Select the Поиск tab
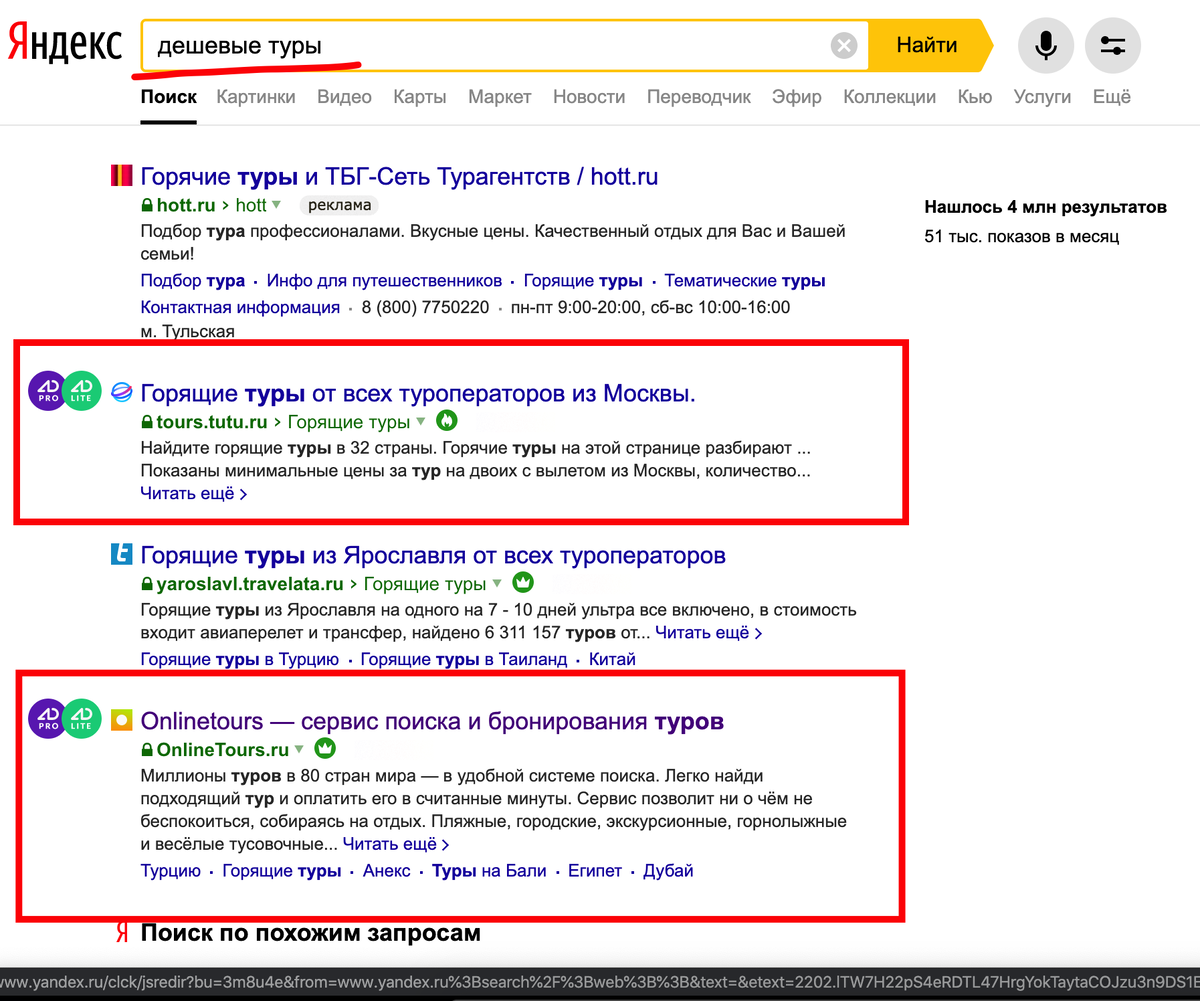The height and width of the screenshot is (1001, 1200). click(x=169, y=97)
